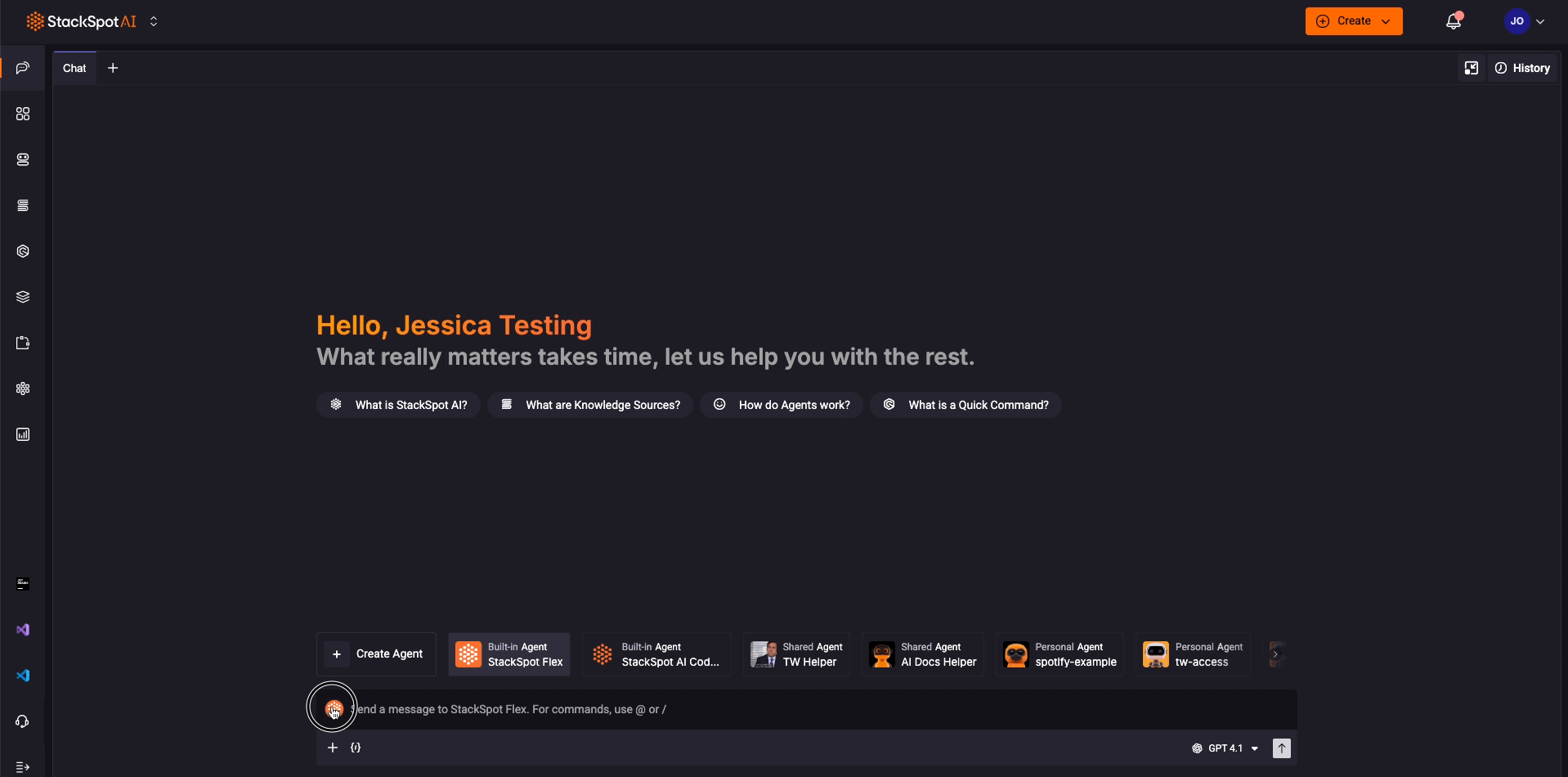1568x777 pixels.
Task: Select the TW Helper shared agent card
Action: [795, 653]
